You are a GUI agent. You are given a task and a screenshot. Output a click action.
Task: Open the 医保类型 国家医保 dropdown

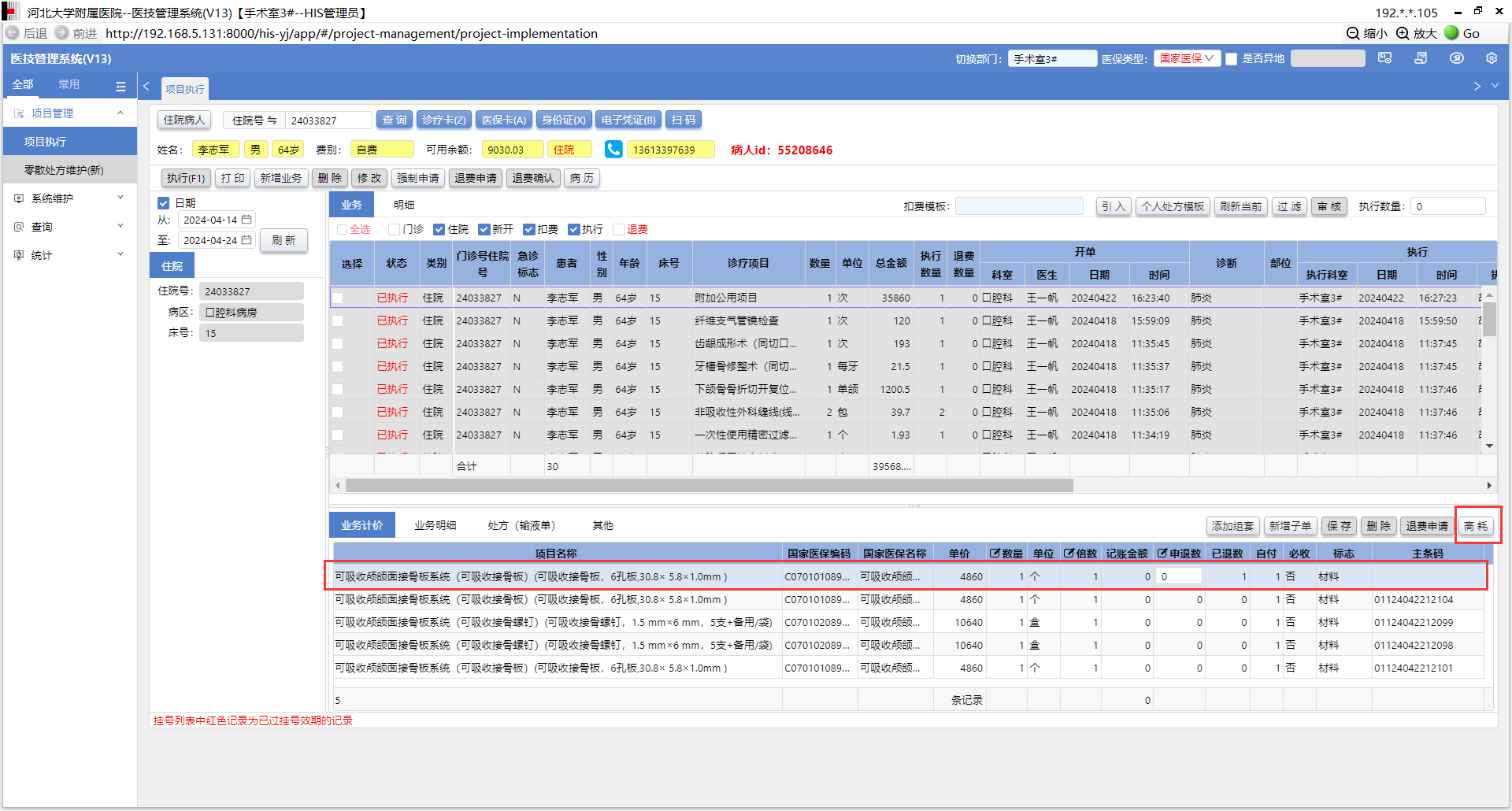click(x=1187, y=58)
